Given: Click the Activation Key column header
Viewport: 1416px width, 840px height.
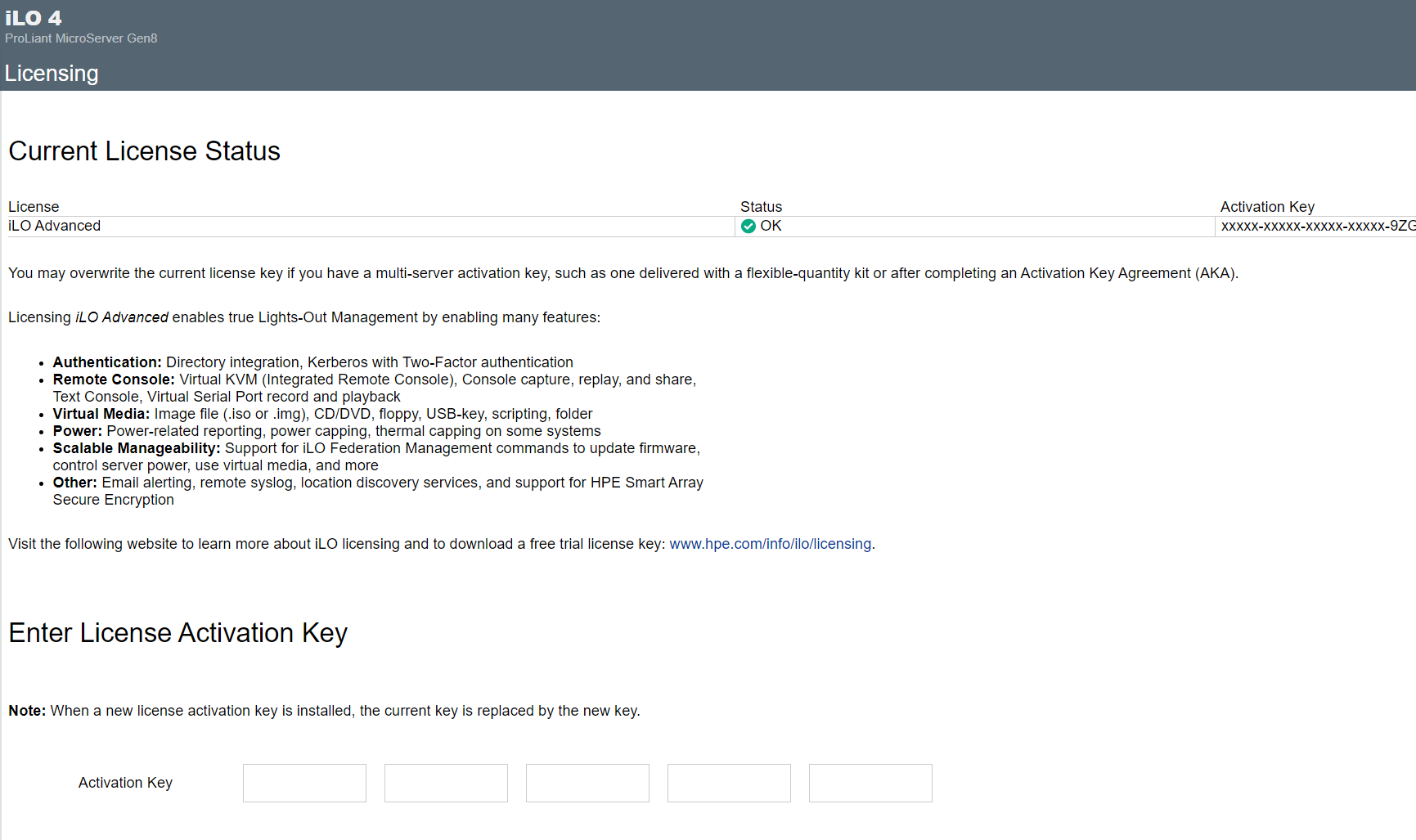Looking at the screenshot, I should tap(1267, 207).
